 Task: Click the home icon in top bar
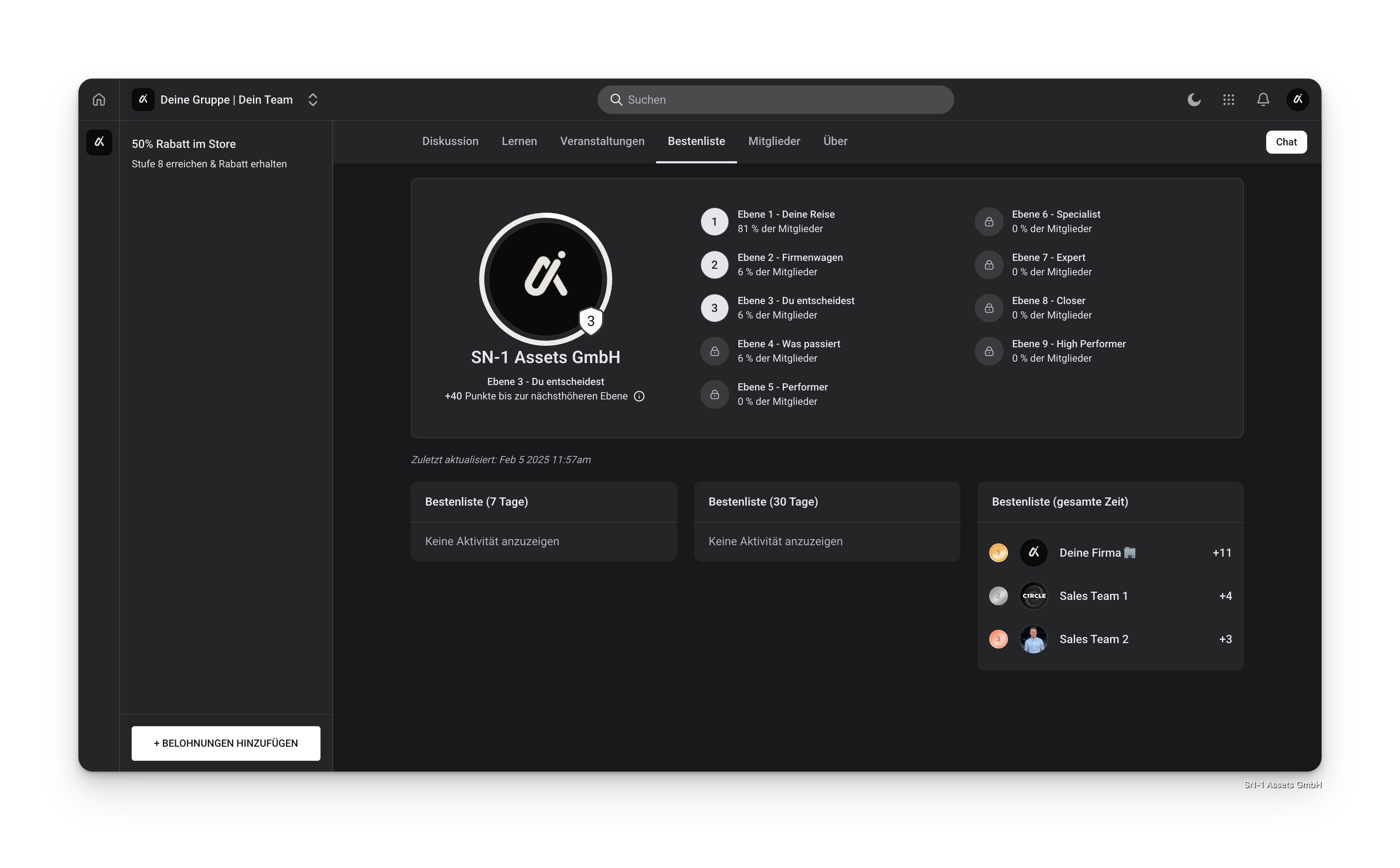[x=99, y=100]
